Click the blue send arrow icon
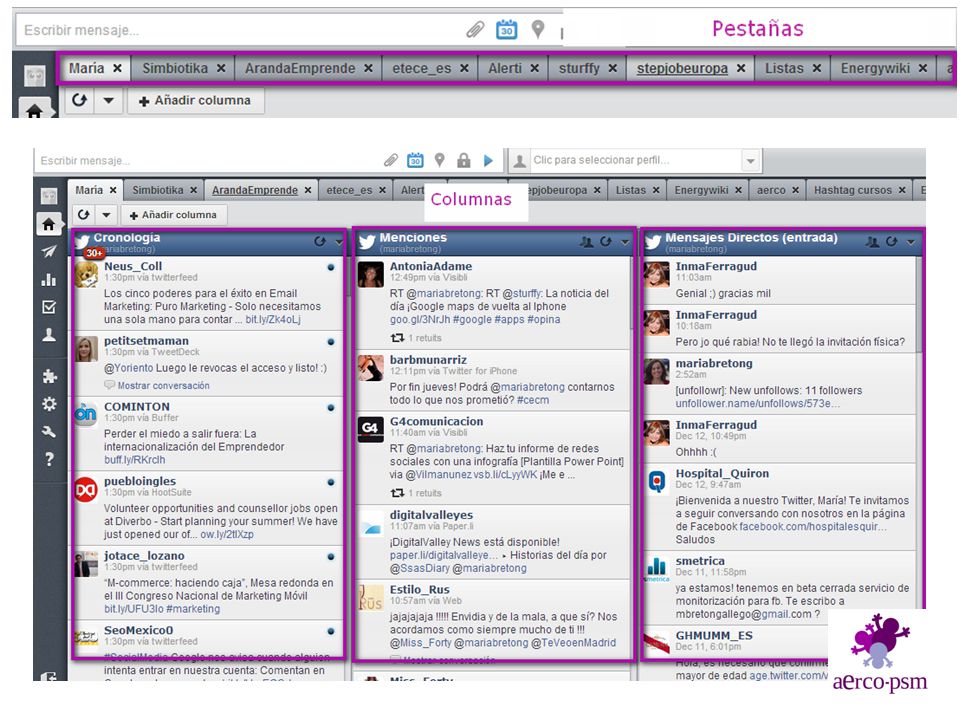Image resolution: width=960 pixels, height=720 pixels. (488, 160)
